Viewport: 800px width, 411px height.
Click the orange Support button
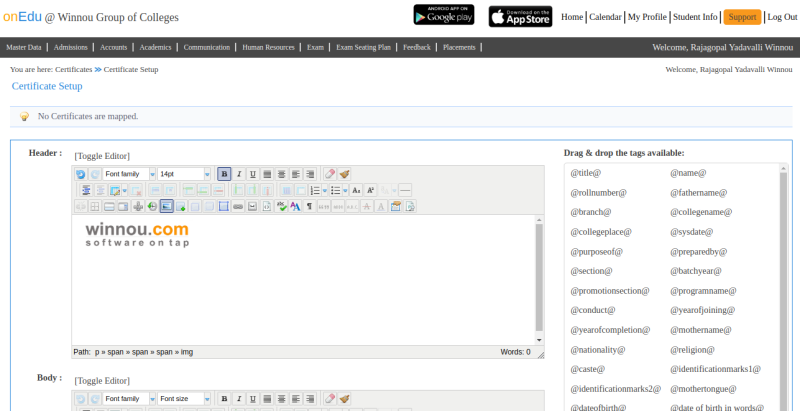coord(742,17)
